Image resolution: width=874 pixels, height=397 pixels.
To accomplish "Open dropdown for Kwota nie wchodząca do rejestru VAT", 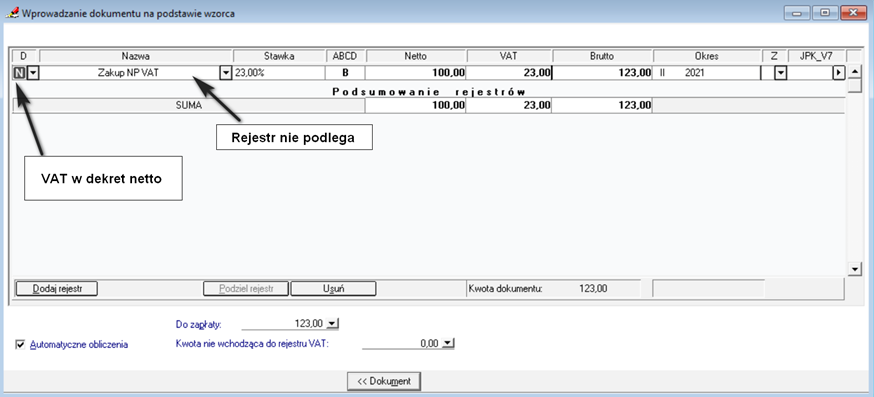I will 449,344.
